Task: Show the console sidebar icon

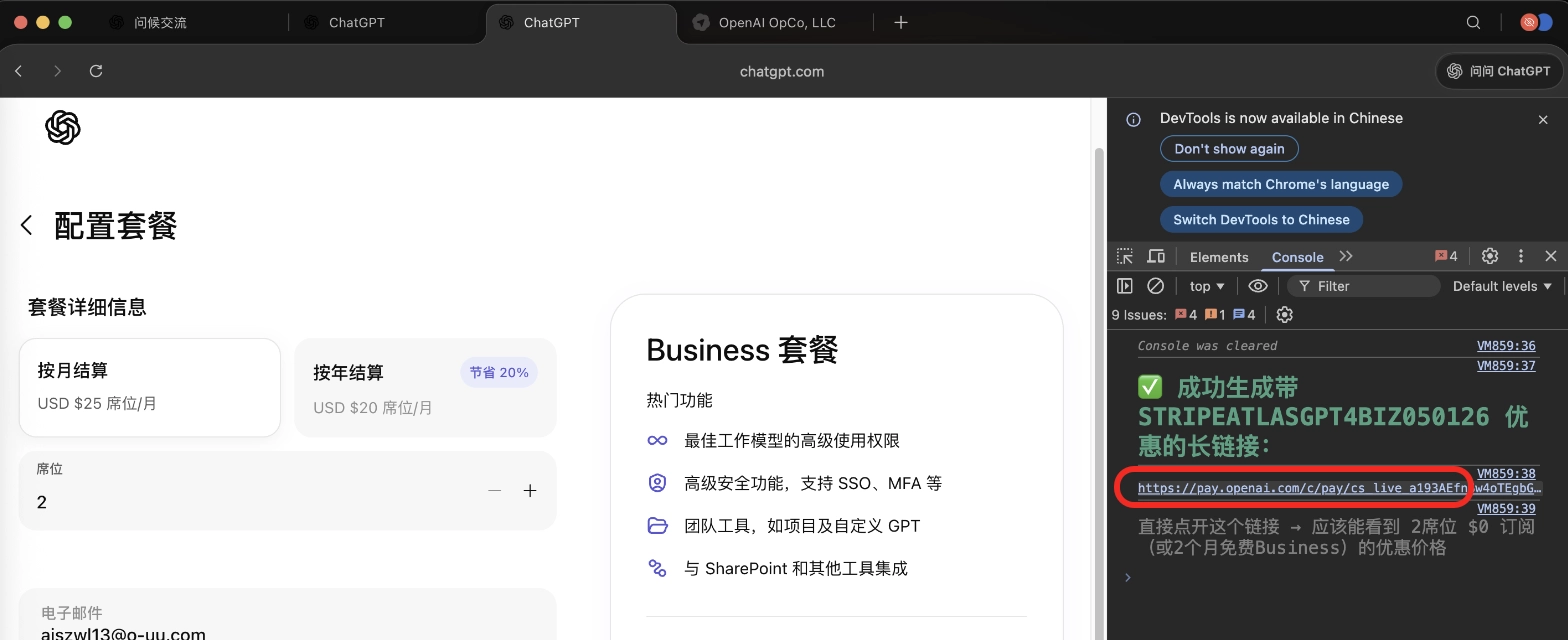Action: click(1125, 286)
